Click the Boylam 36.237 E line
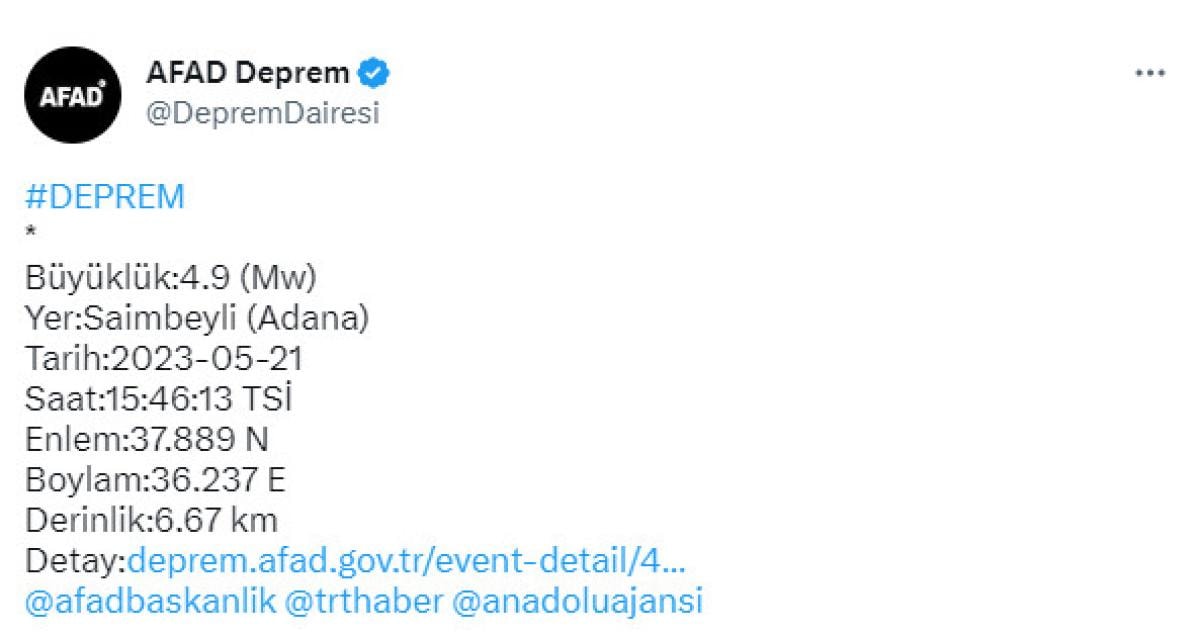The height and width of the screenshot is (637, 1200). pos(155,480)
